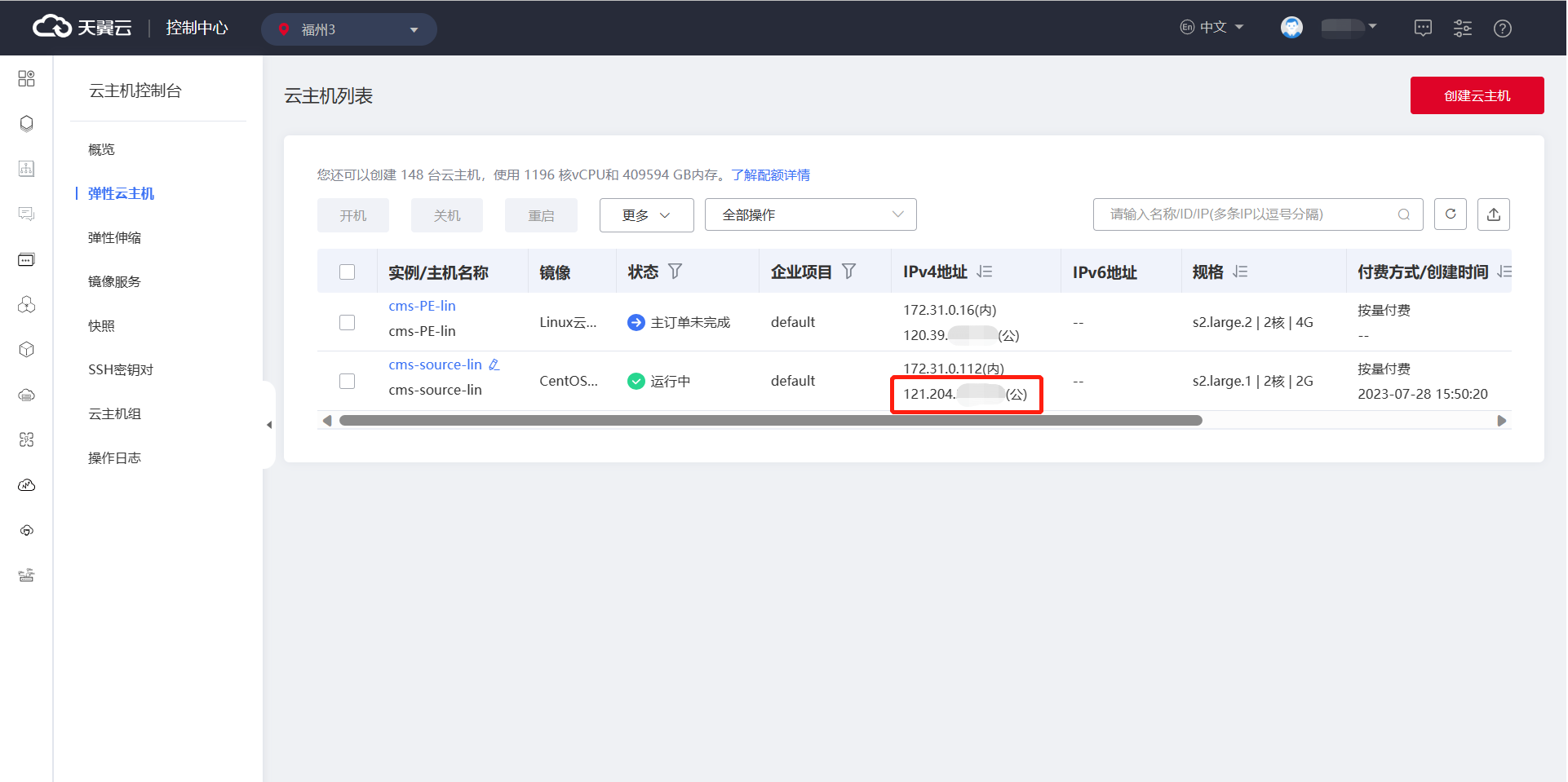
Task: Open 镜像服务 in the sidebar
Action: [114, 281]
